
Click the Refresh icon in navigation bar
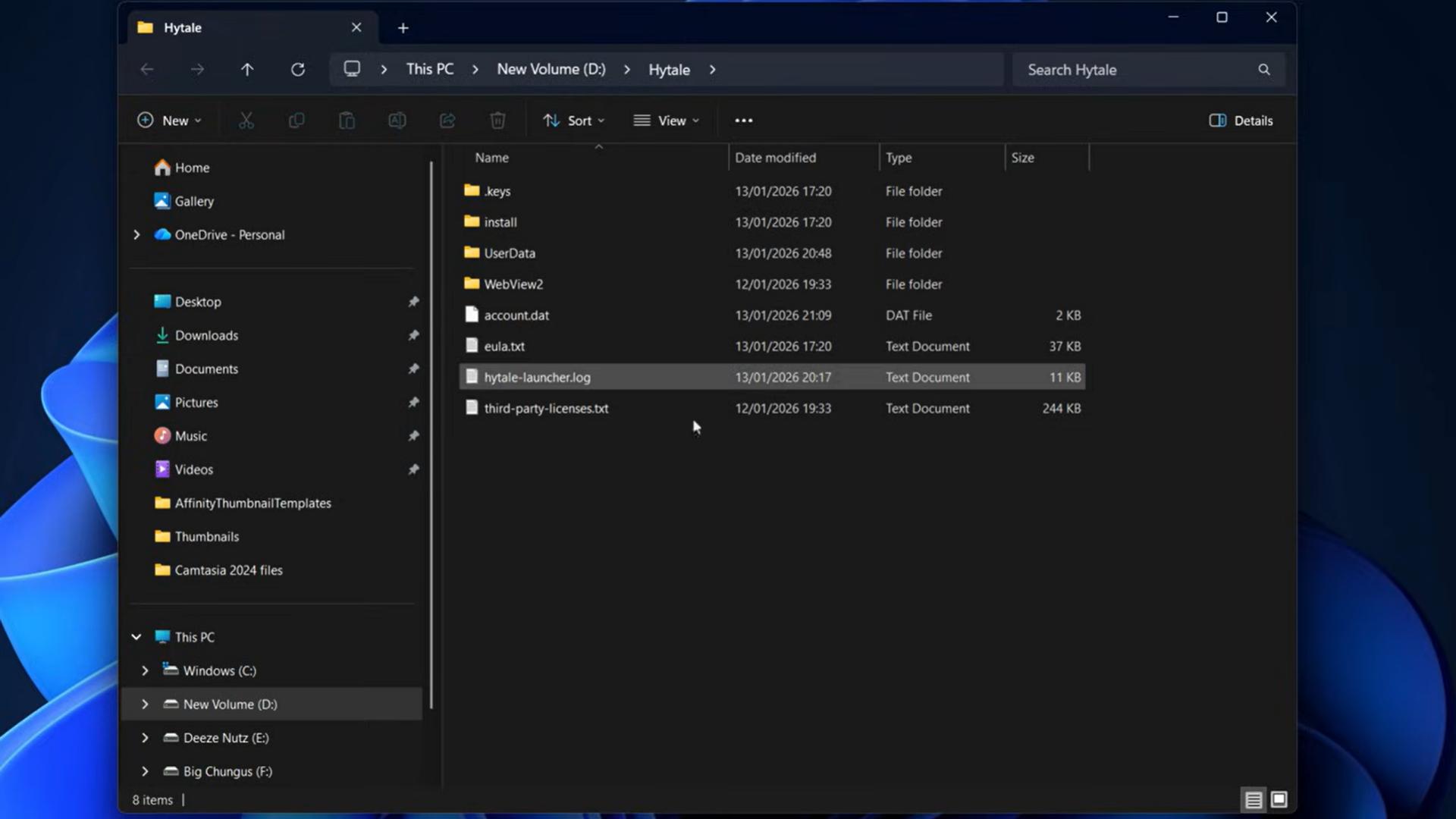(298, 70)
